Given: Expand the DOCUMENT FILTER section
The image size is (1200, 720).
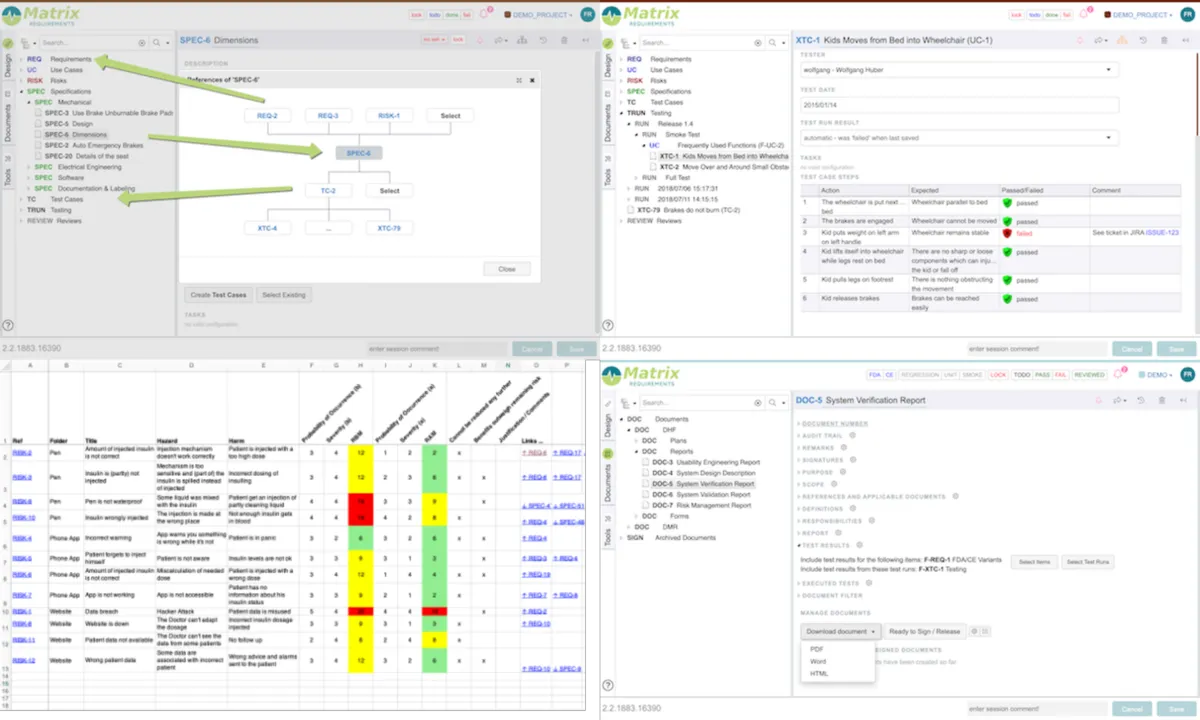Looking at the screenshot, I should [x=831, y=595].
